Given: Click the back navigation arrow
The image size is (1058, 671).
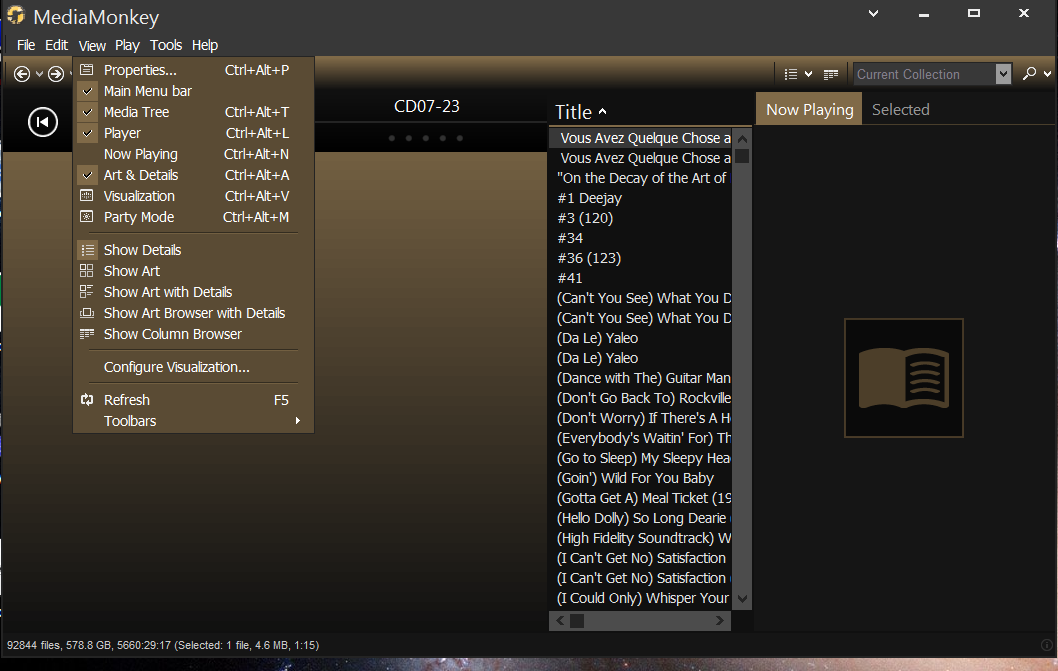Looking at the screenshot, I should 22,74.
